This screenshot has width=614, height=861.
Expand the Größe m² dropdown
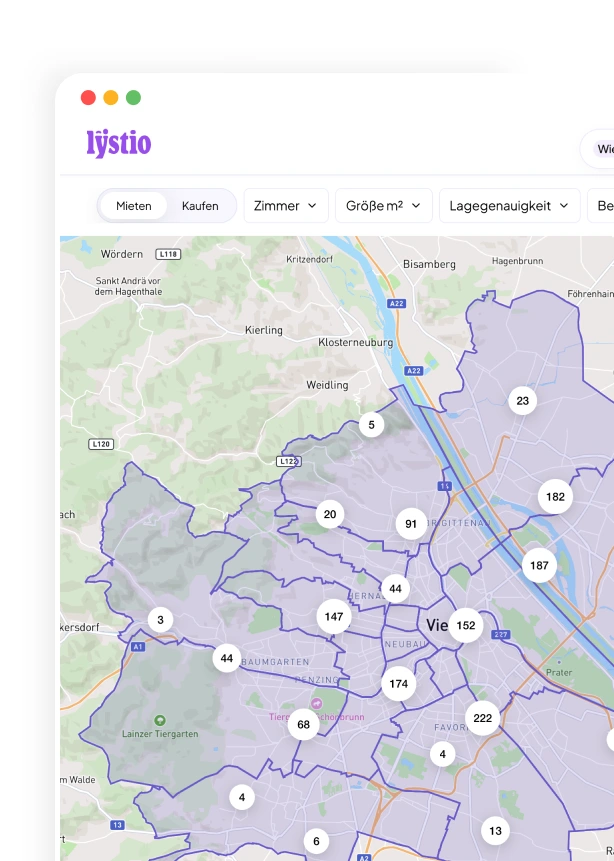(x=384, y=206)
